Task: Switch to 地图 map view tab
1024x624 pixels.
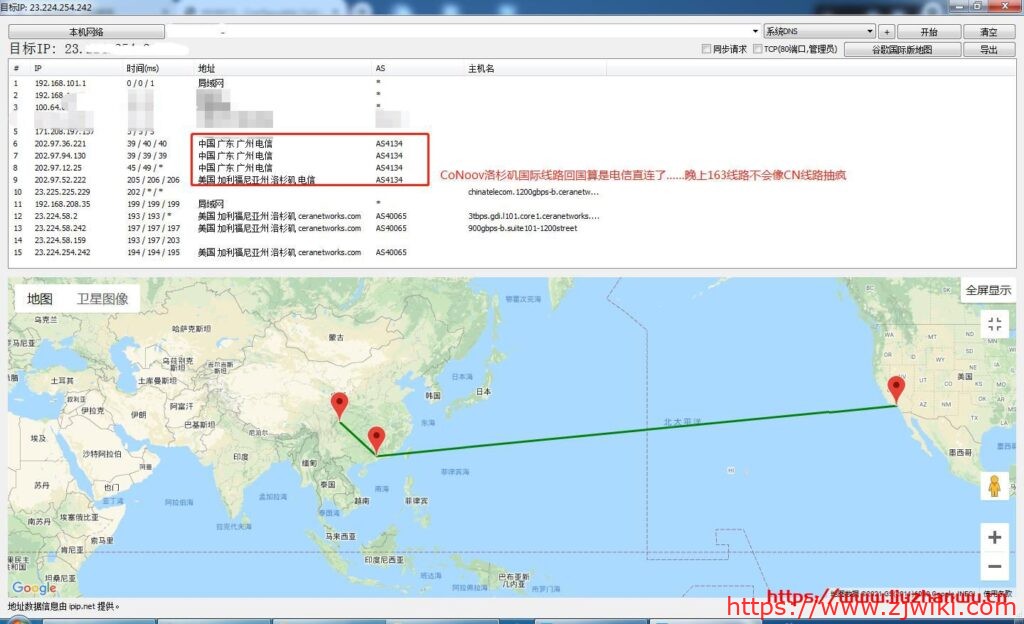Action: (40, 298)
